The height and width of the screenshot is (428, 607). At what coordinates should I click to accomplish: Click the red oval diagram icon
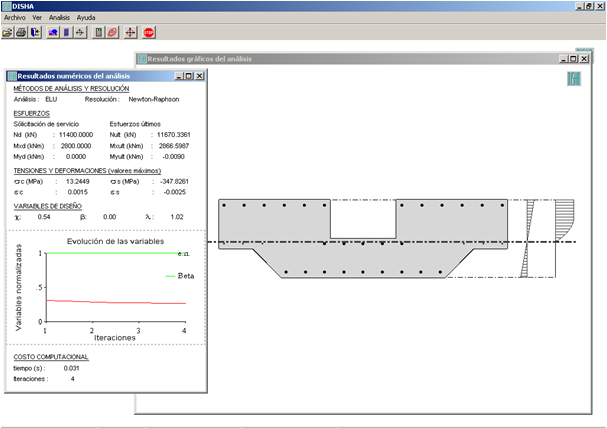[x=112, y=33]
